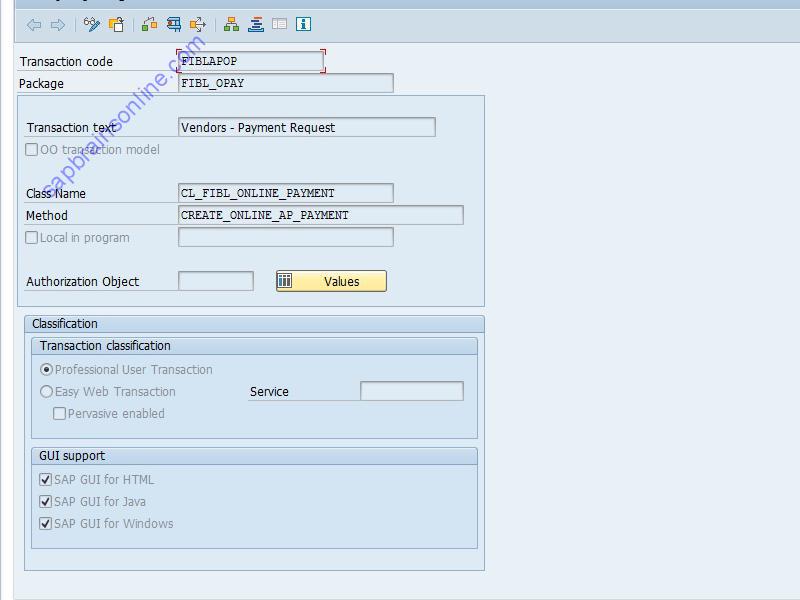Open the Display Navigation Window icon
Screen dimensions: 800x600
click(x=256, y=24)
